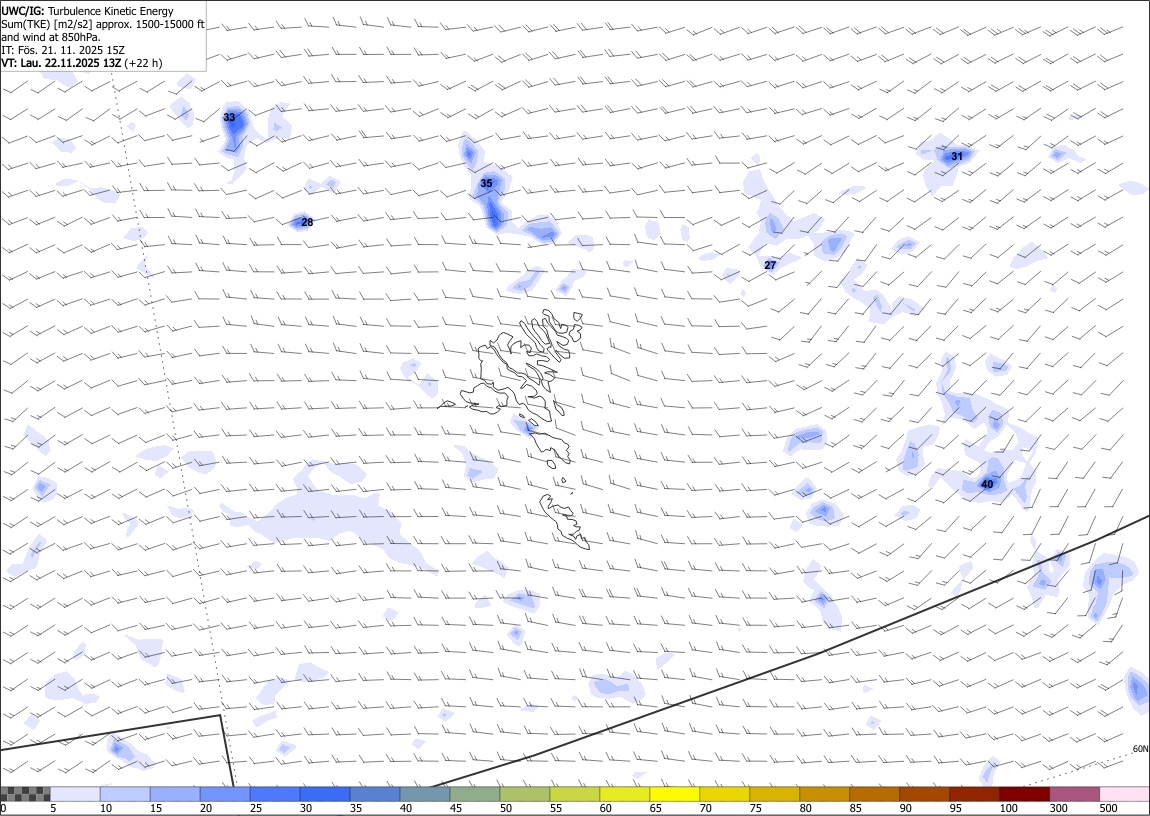This screenshot has height=816, width=1150.
Task: Choose the 25–30 legend color swatch
Action: [275, 794]
